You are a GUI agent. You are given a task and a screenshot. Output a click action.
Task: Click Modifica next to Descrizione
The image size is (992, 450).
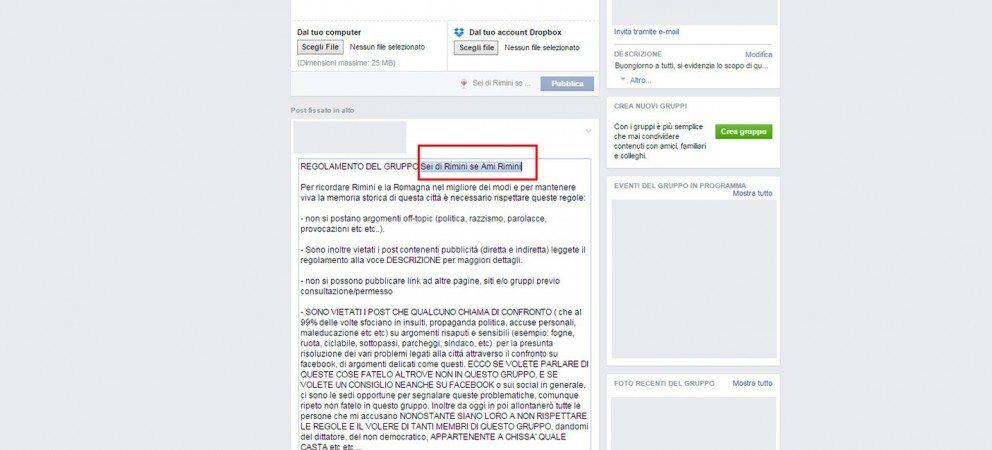[x=759, y=54]
